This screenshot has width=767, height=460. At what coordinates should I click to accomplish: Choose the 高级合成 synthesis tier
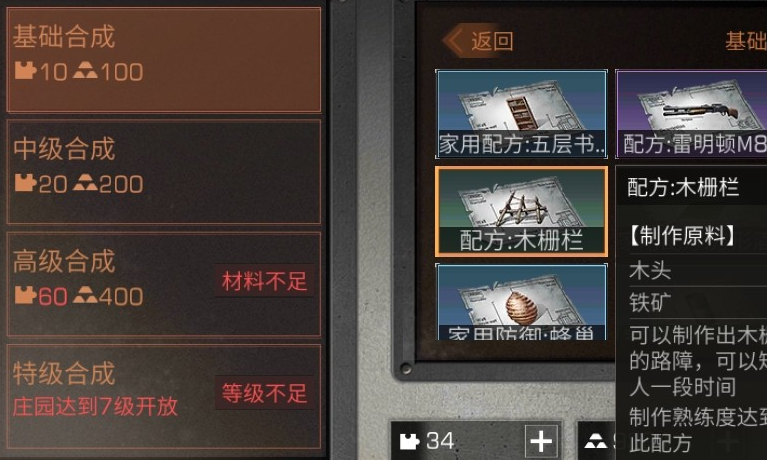click(x=163, y=284)
